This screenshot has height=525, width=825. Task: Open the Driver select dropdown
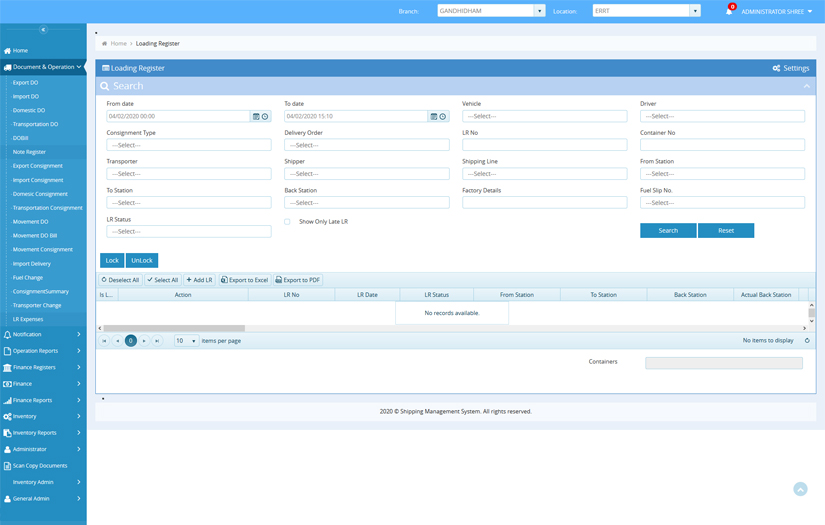(722, 116)
